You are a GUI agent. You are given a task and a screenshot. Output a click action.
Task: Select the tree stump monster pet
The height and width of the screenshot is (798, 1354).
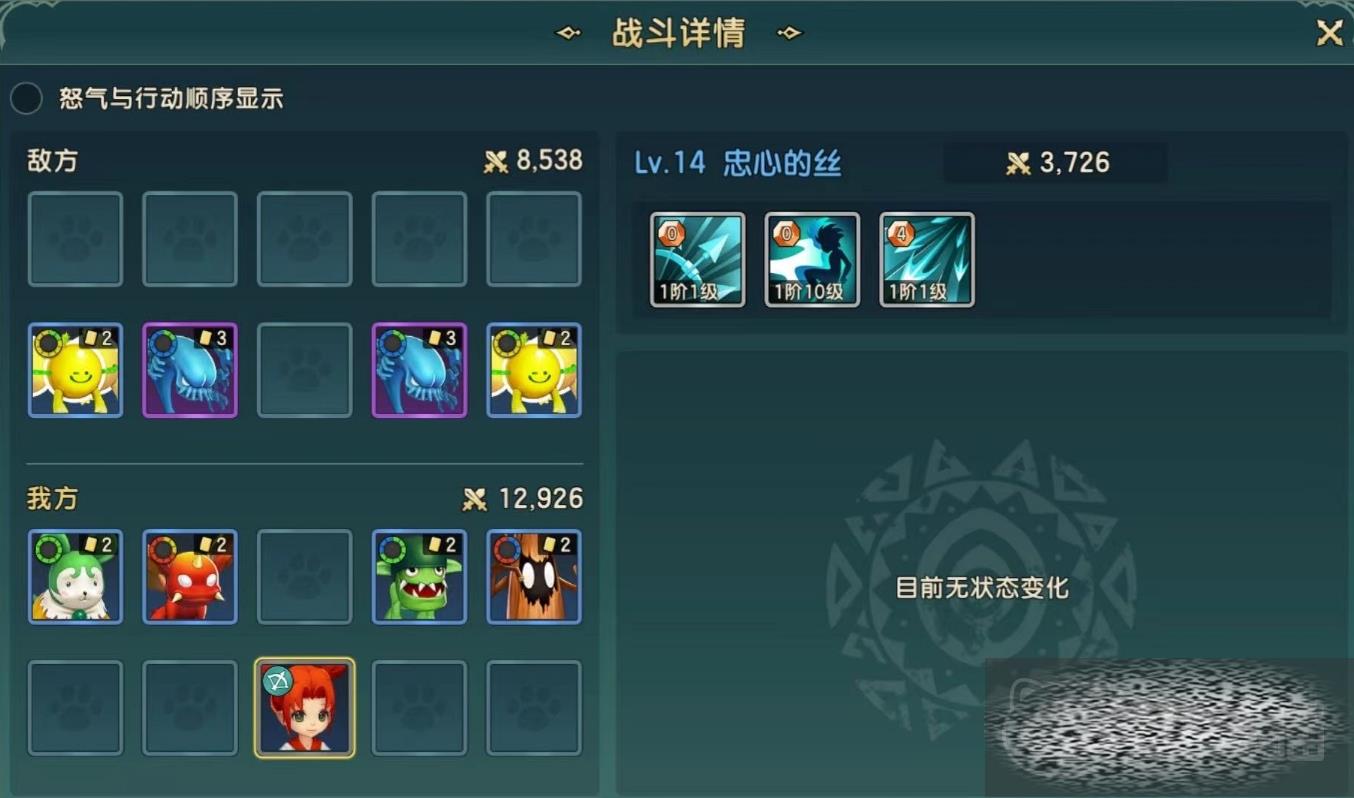click(534, 577)
